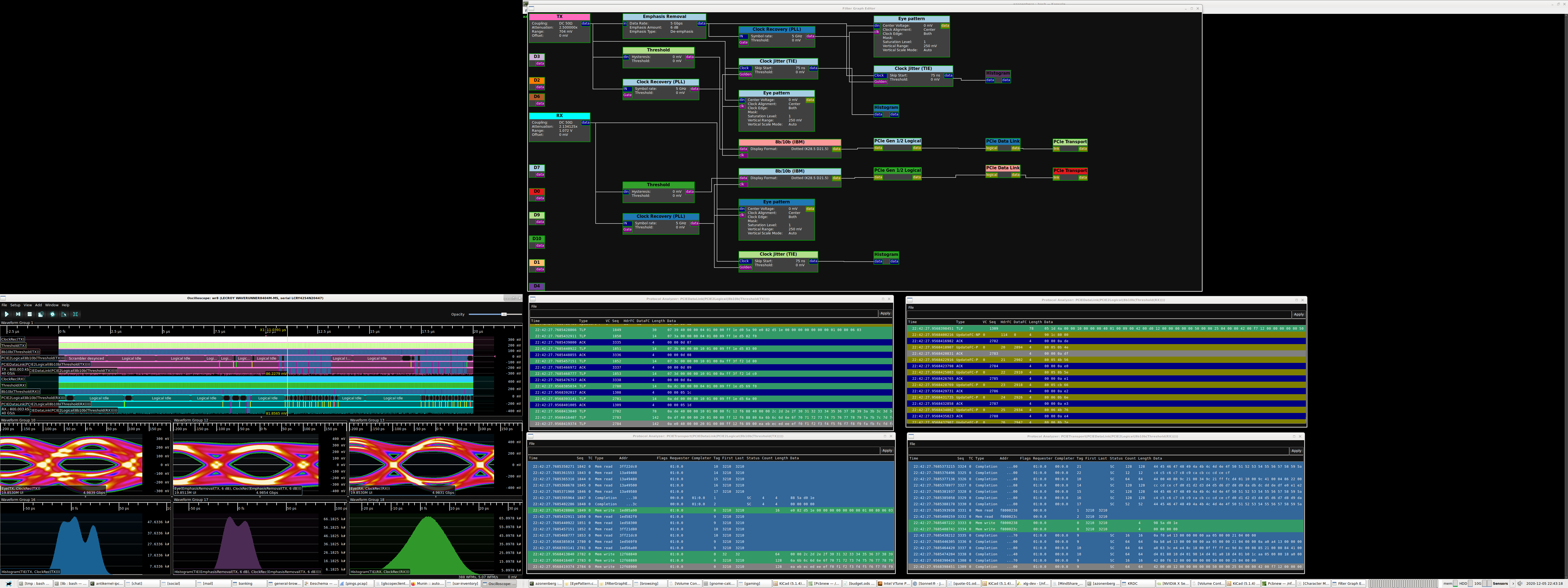Select the ClockRec(TX) waveform label
This screenshot has height=588, width=1568.
click(x=13, y=339)
